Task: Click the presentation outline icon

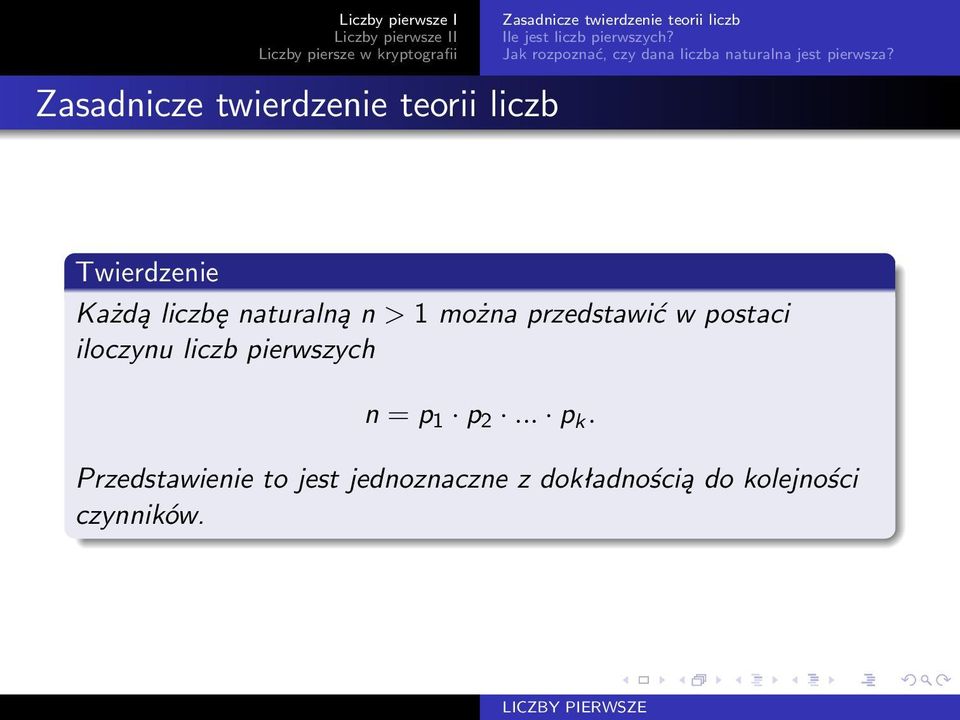Action: (x=868, y=680)
